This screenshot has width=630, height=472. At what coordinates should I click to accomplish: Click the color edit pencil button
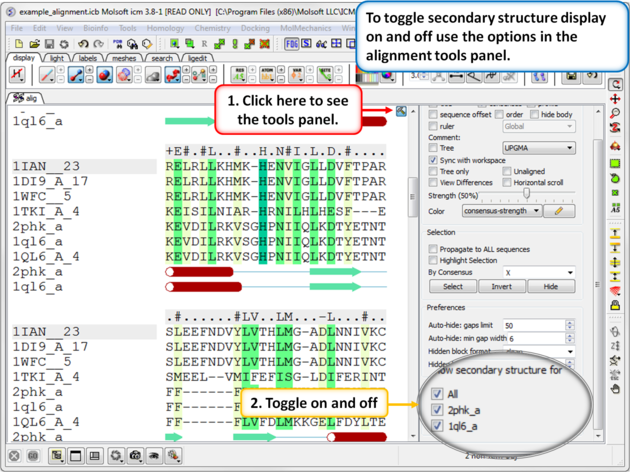click(x=560, y=211)
